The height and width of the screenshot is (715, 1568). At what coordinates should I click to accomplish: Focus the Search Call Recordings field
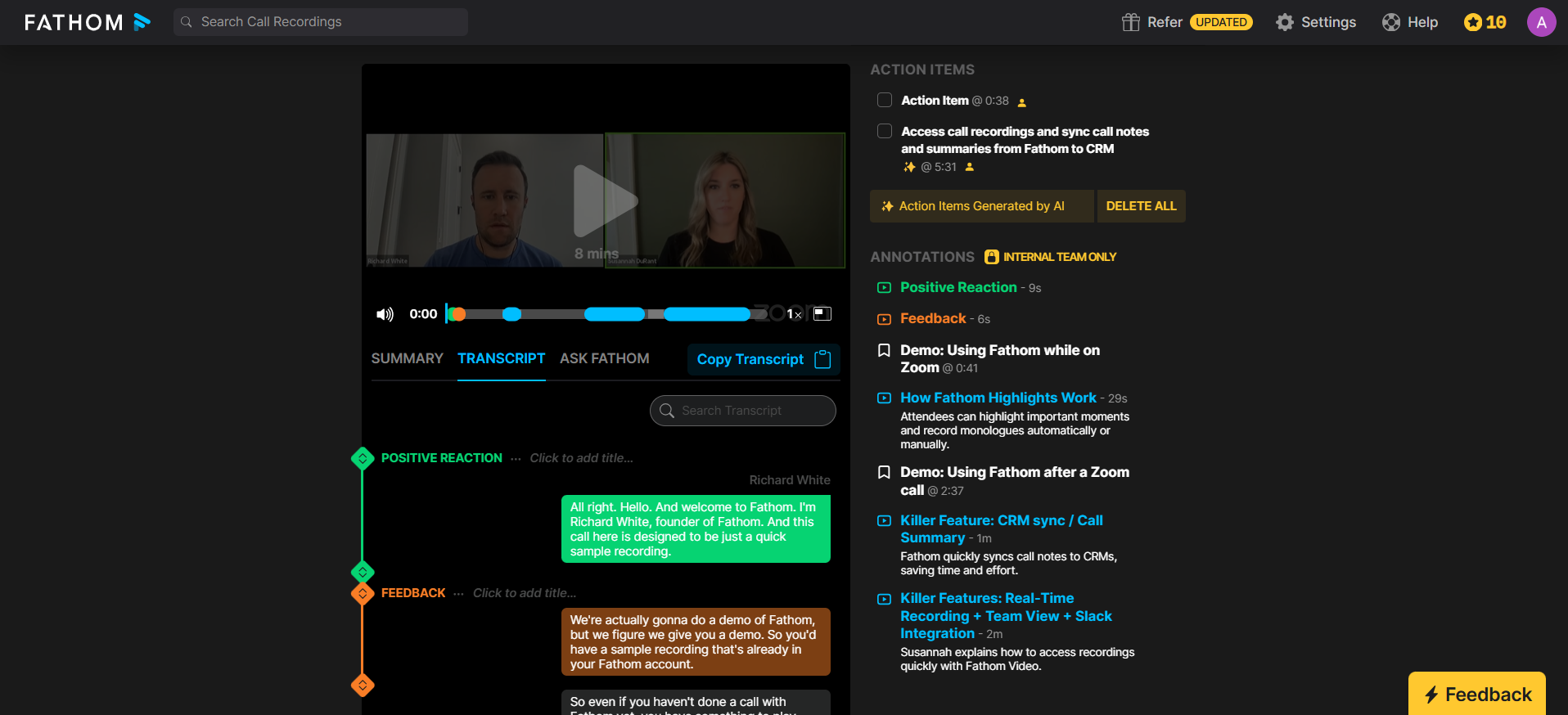321,22
